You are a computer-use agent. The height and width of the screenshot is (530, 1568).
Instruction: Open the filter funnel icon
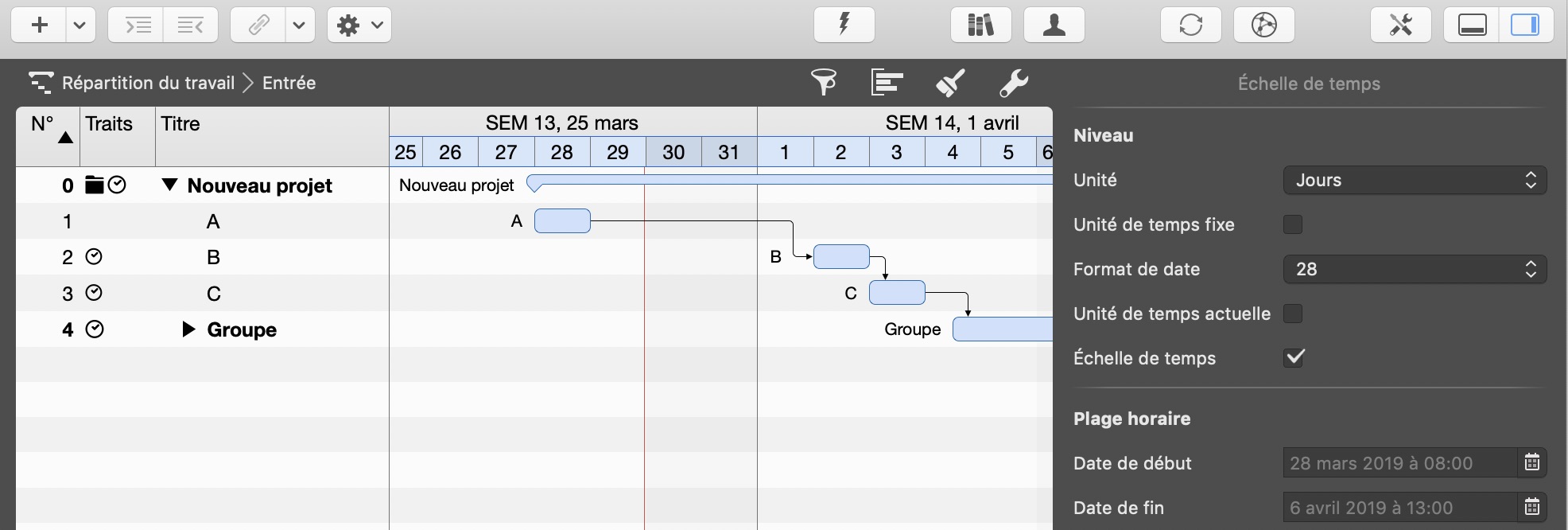pos(824,83)
